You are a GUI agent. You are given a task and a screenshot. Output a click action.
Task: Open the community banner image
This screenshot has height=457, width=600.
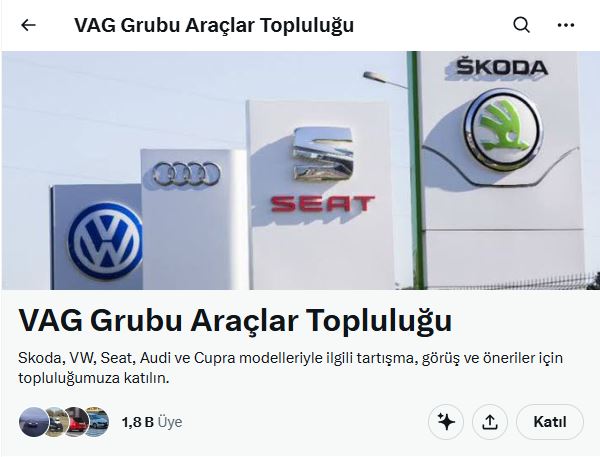click(300, 170)
